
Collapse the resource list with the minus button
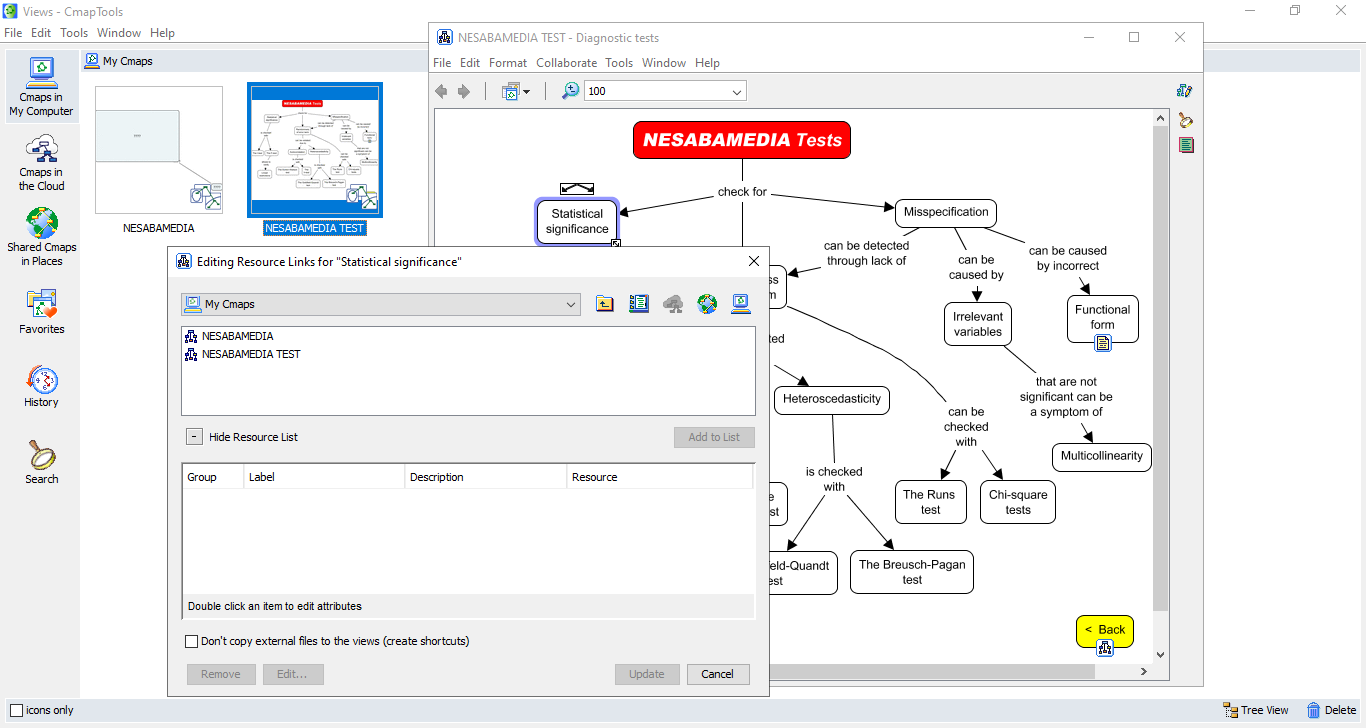point(194,437)
